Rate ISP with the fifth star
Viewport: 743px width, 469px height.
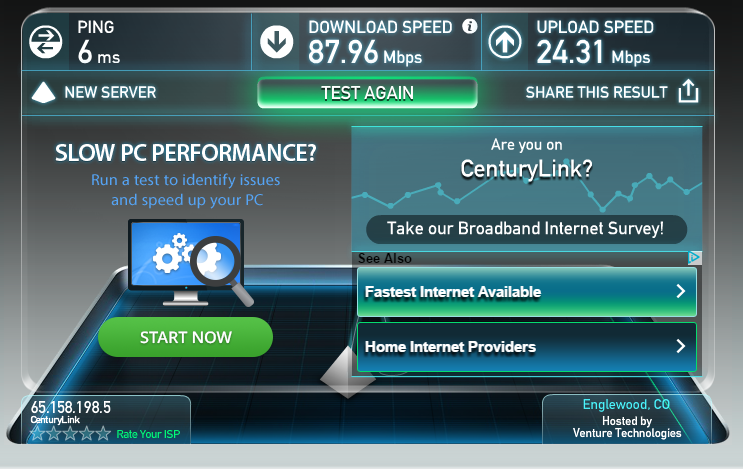(103, 433)
